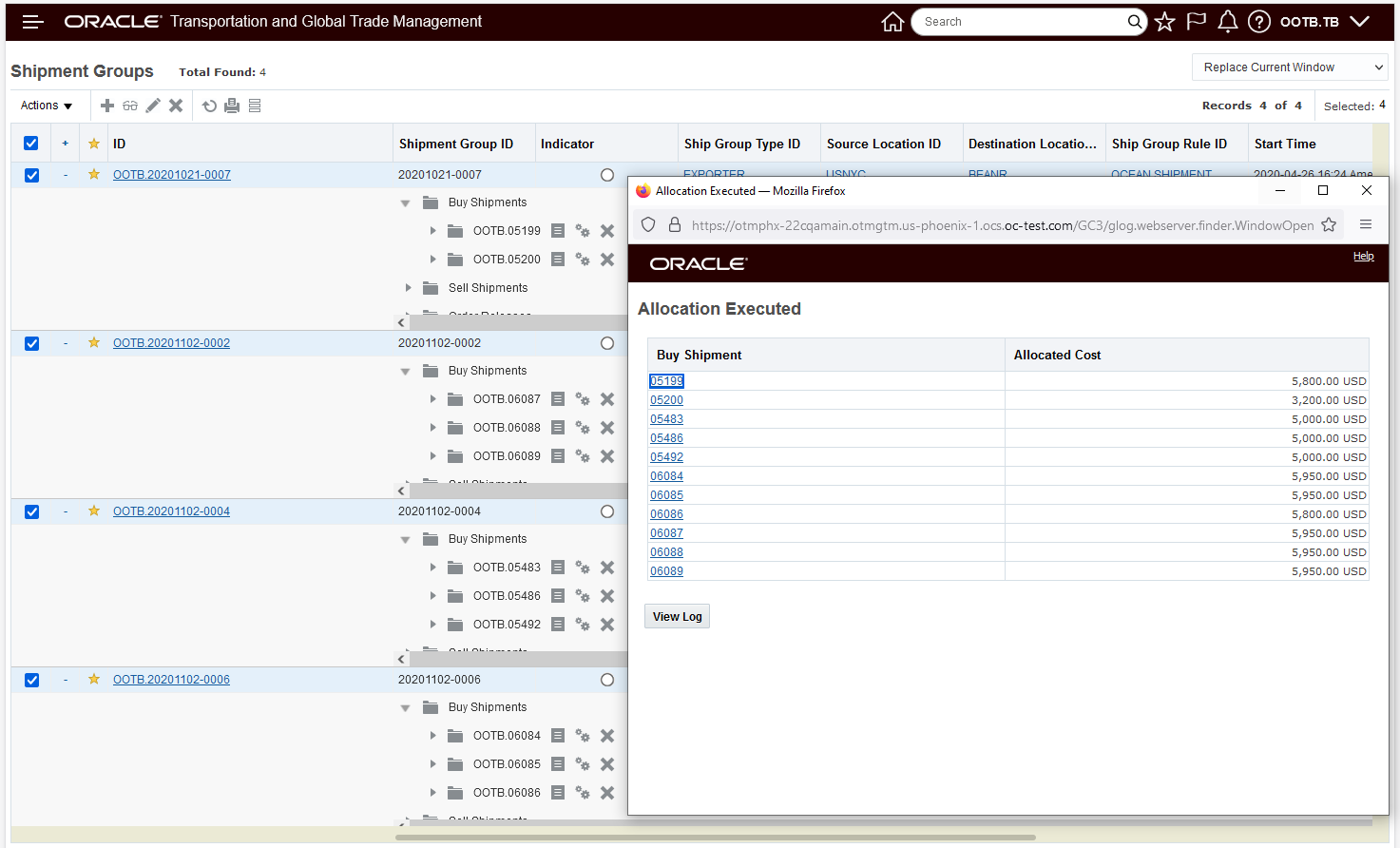The image size is (1400, 848).
Task: Click the bottom horizontal scrollbar
Action: click(716, 838)
